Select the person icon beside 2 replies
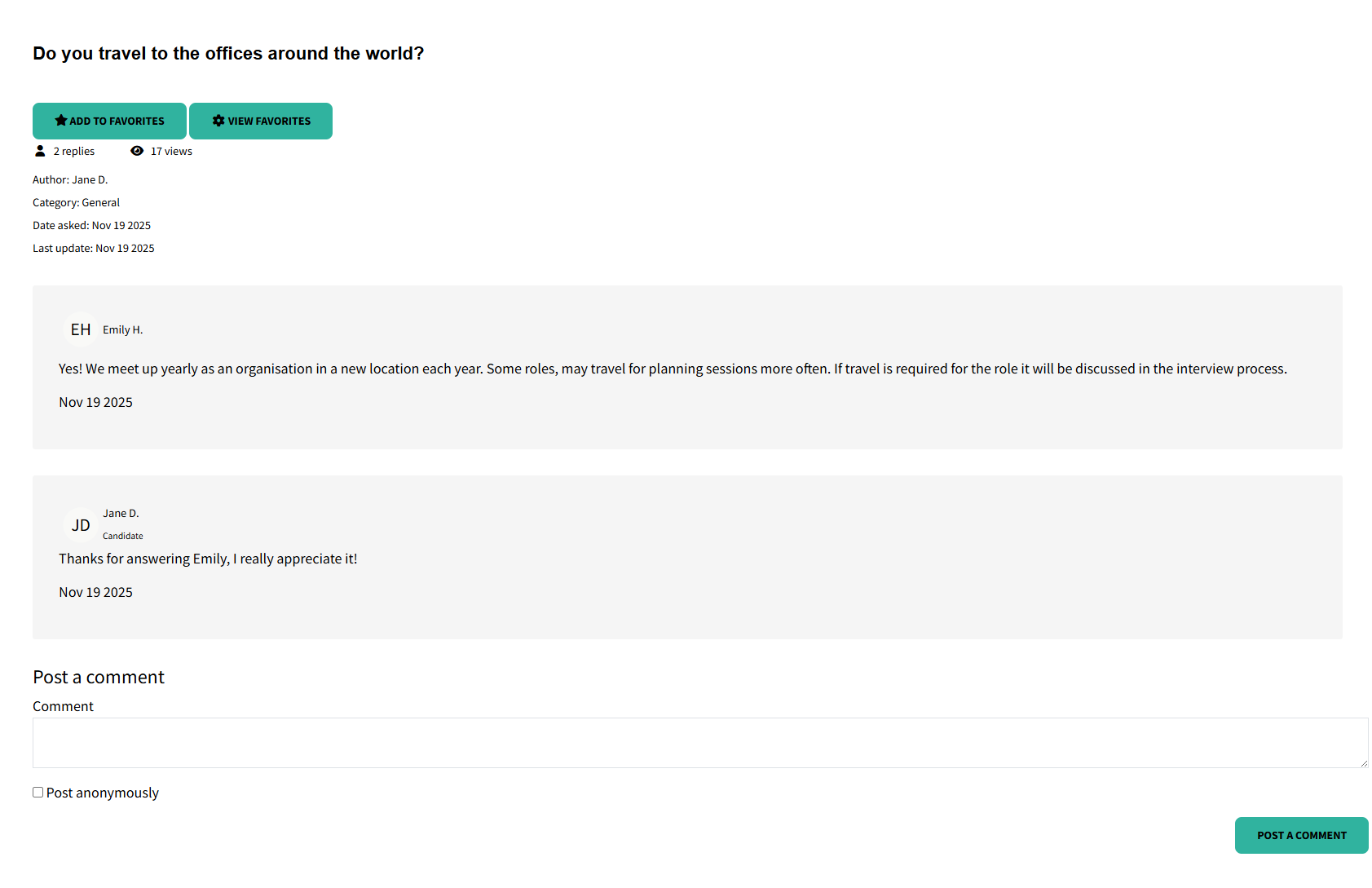This screenshot has height=888, width=1372. [x=40, y=150]
